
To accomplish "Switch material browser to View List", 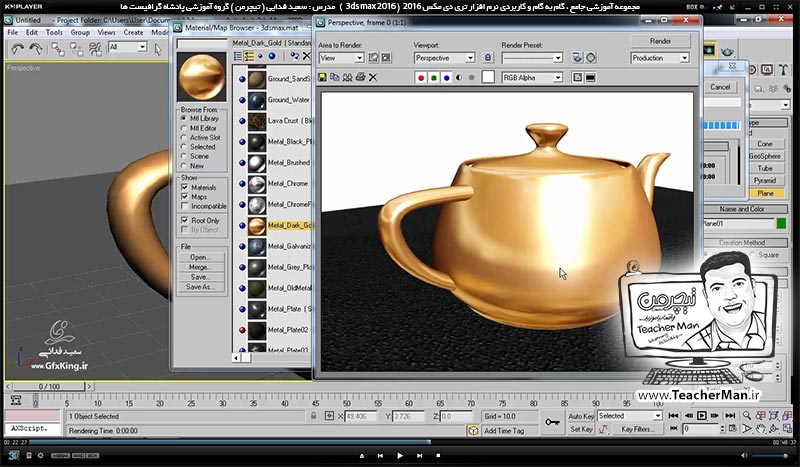I will pyautogui.click(x=238, y=56).
